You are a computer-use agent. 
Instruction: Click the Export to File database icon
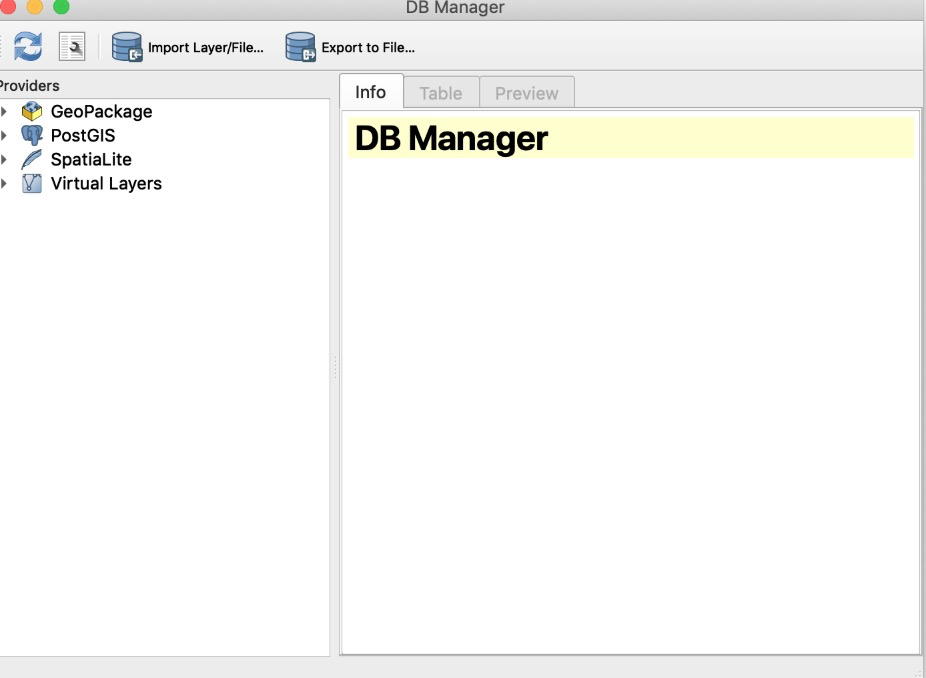(x=301, y=47)
